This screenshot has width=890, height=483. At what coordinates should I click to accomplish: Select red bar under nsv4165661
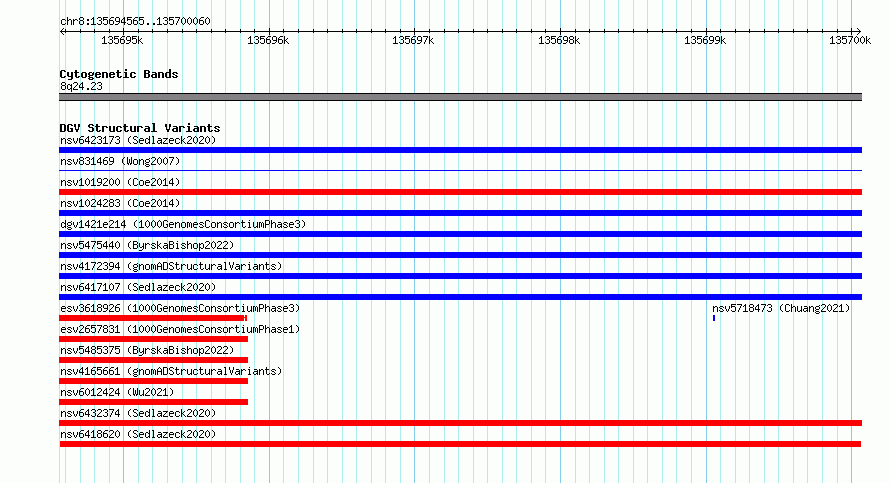click(x=153, y=381)
